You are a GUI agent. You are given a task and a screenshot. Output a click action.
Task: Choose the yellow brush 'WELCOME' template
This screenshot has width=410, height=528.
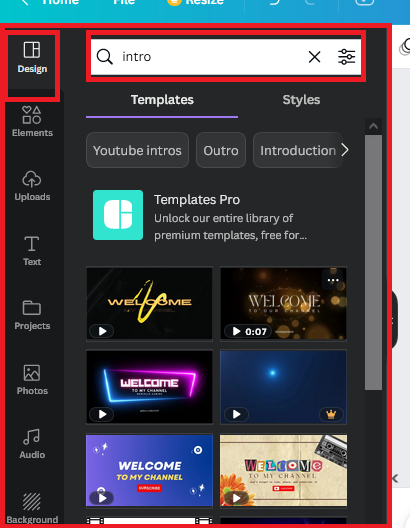point(149,303)
